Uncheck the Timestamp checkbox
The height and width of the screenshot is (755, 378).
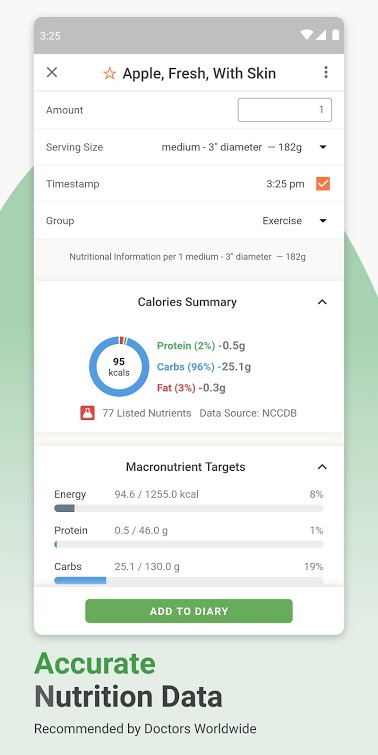tap(323, 183)
